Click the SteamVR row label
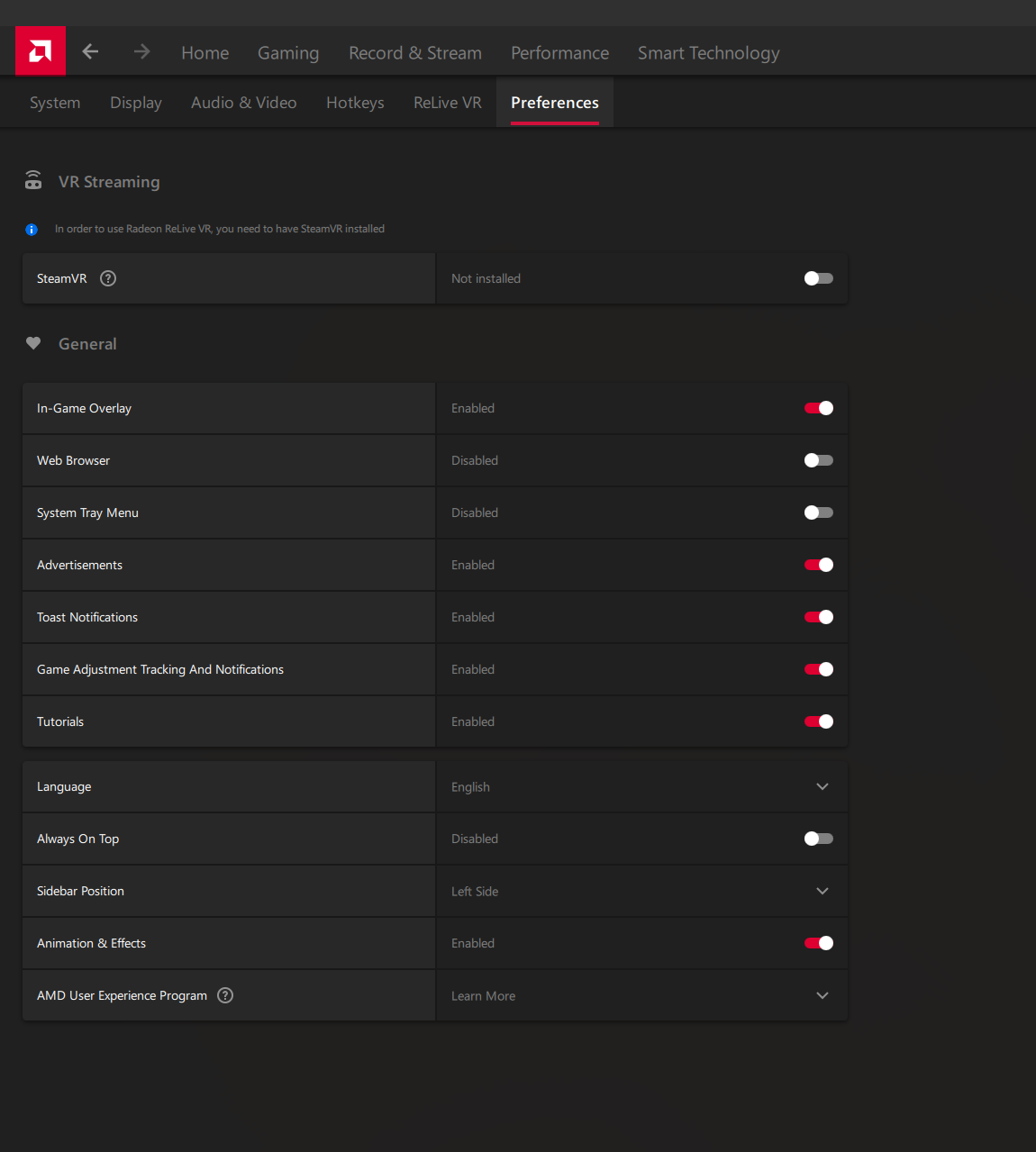 [x=62, y=278]
